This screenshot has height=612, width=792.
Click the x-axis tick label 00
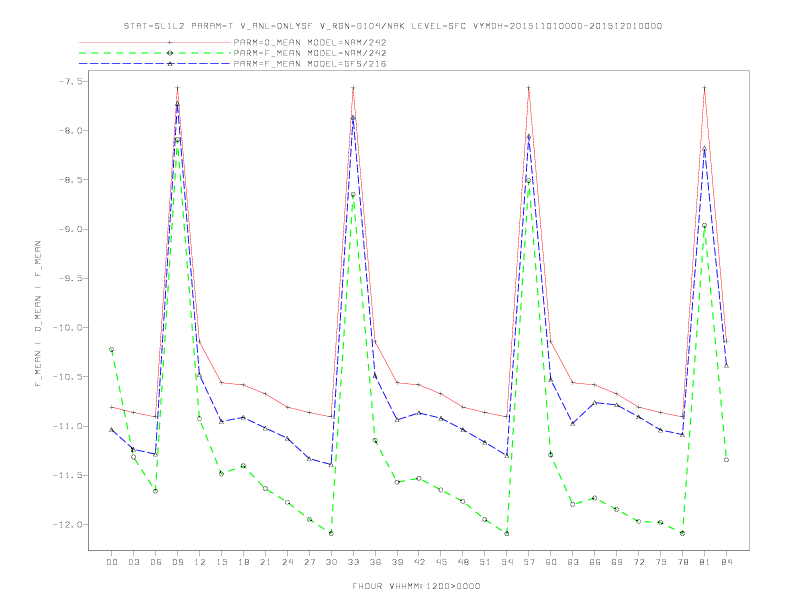(112, 562)
